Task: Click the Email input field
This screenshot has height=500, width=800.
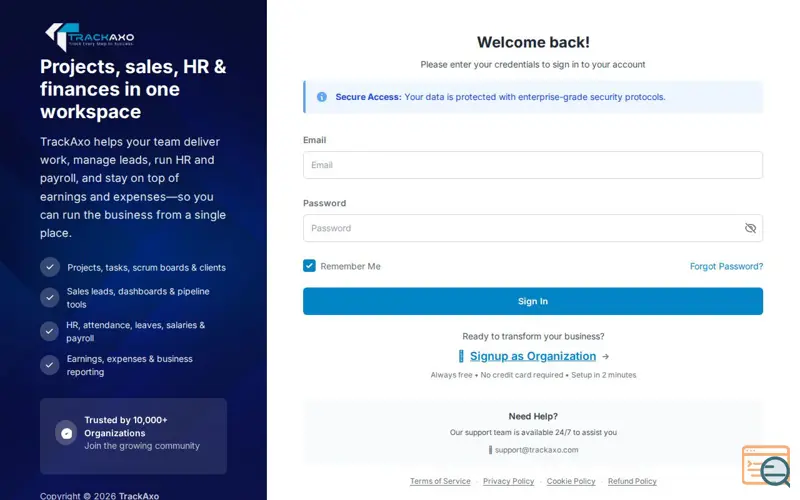Action: pyautogui.click(x=533, y=165)
